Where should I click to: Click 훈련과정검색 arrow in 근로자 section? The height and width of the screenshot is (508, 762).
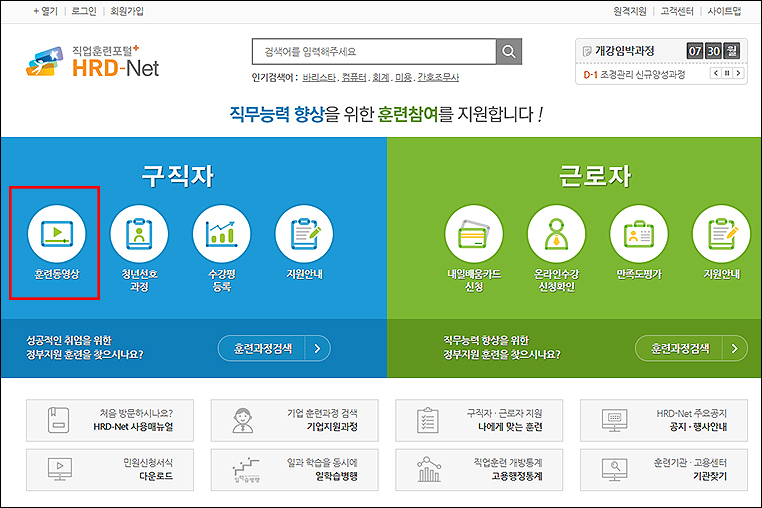click(734, 348)
